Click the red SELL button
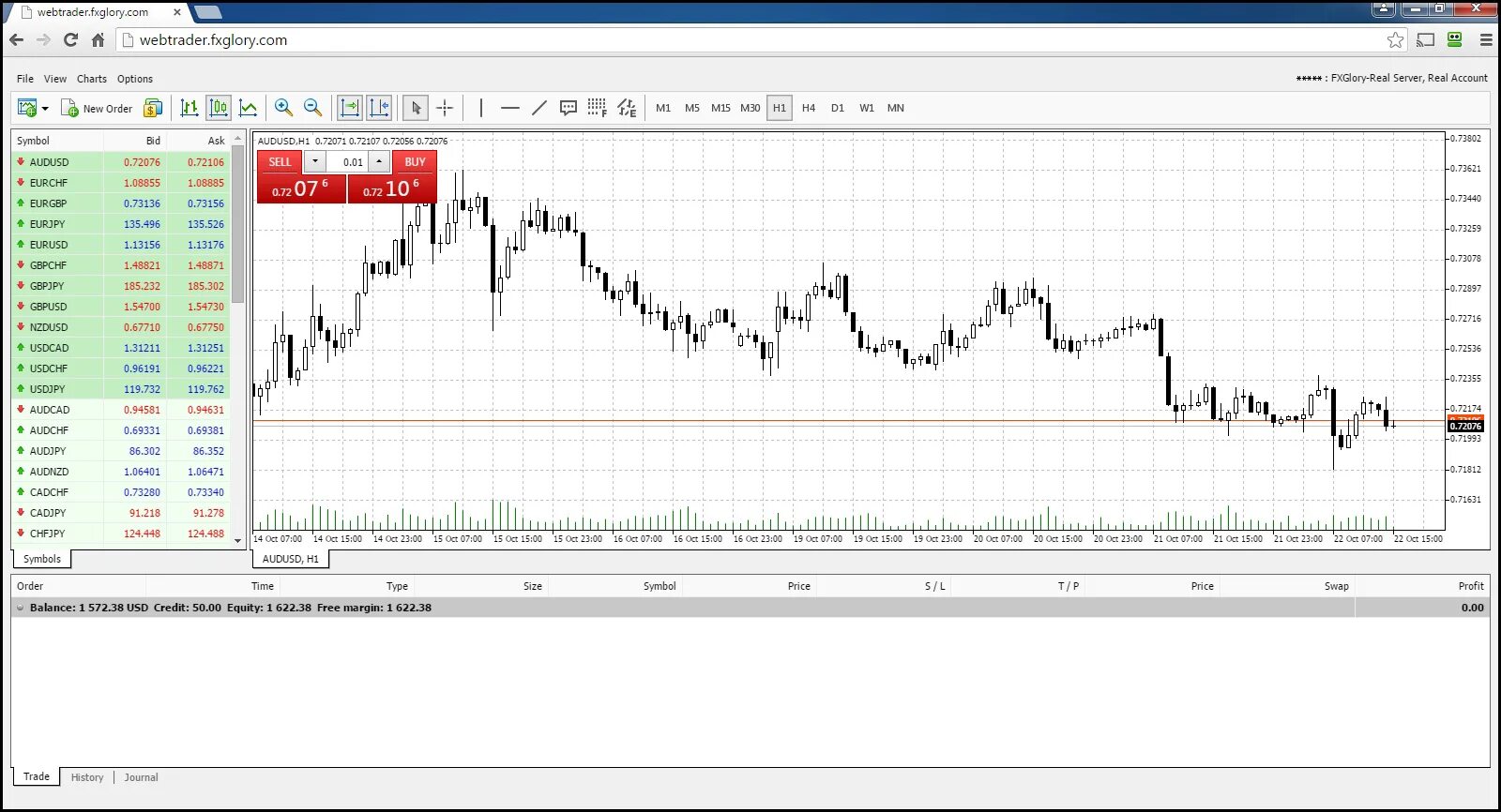The height and width of the screenshot is (812, 1501). [280, 162]
